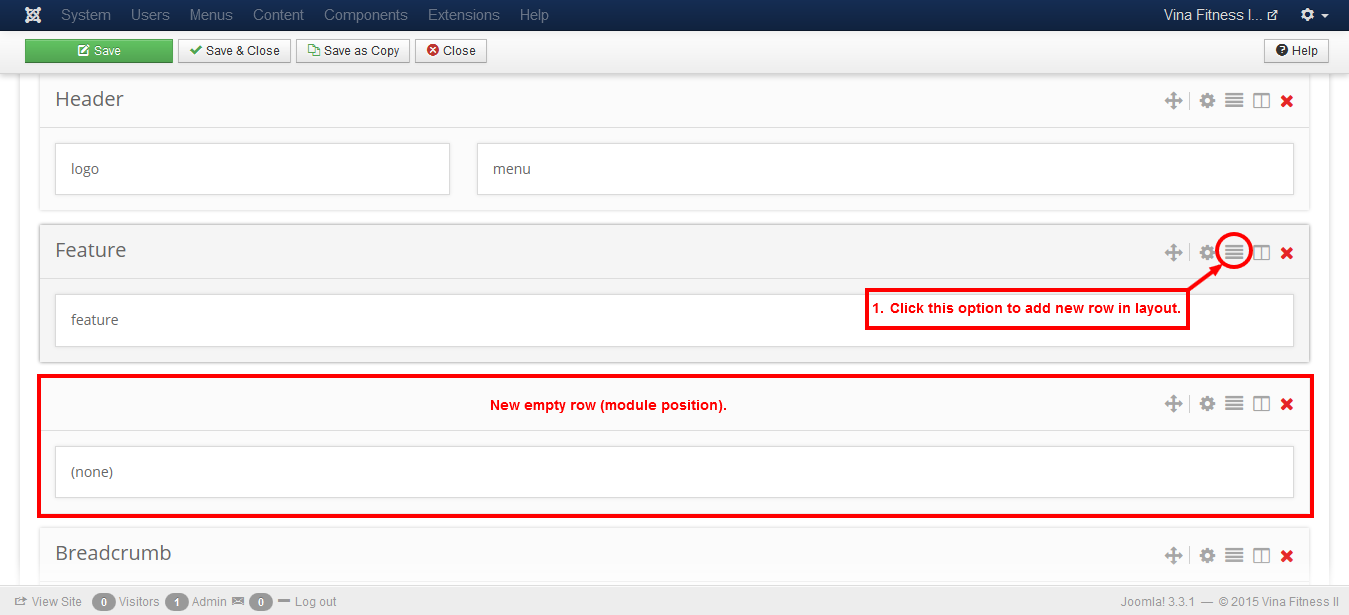The width and height of the screenshot is (1349, 615).
Task: Click Save & Close button
Action: (235, 51)
